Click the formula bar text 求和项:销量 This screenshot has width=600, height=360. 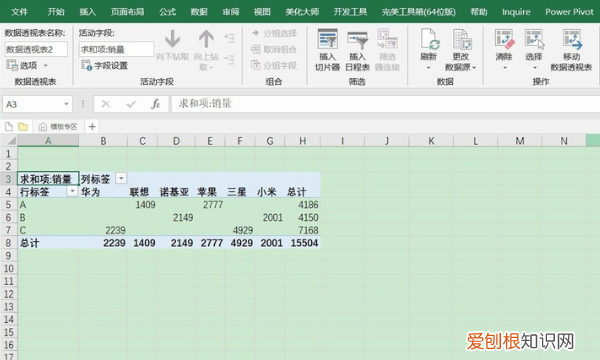205,104
